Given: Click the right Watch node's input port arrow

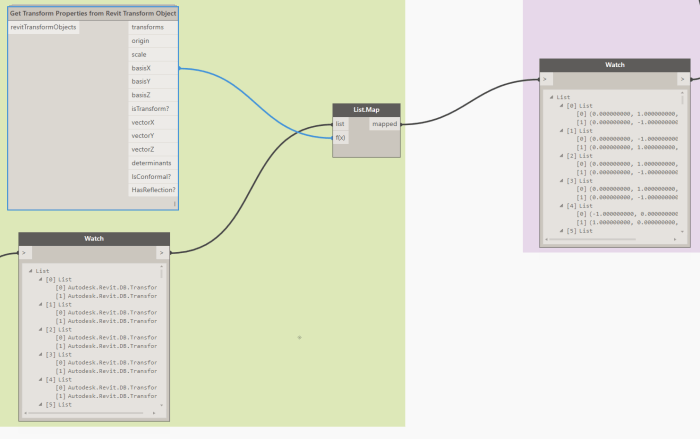Looking at the screenshot, I should coord(545,79).
